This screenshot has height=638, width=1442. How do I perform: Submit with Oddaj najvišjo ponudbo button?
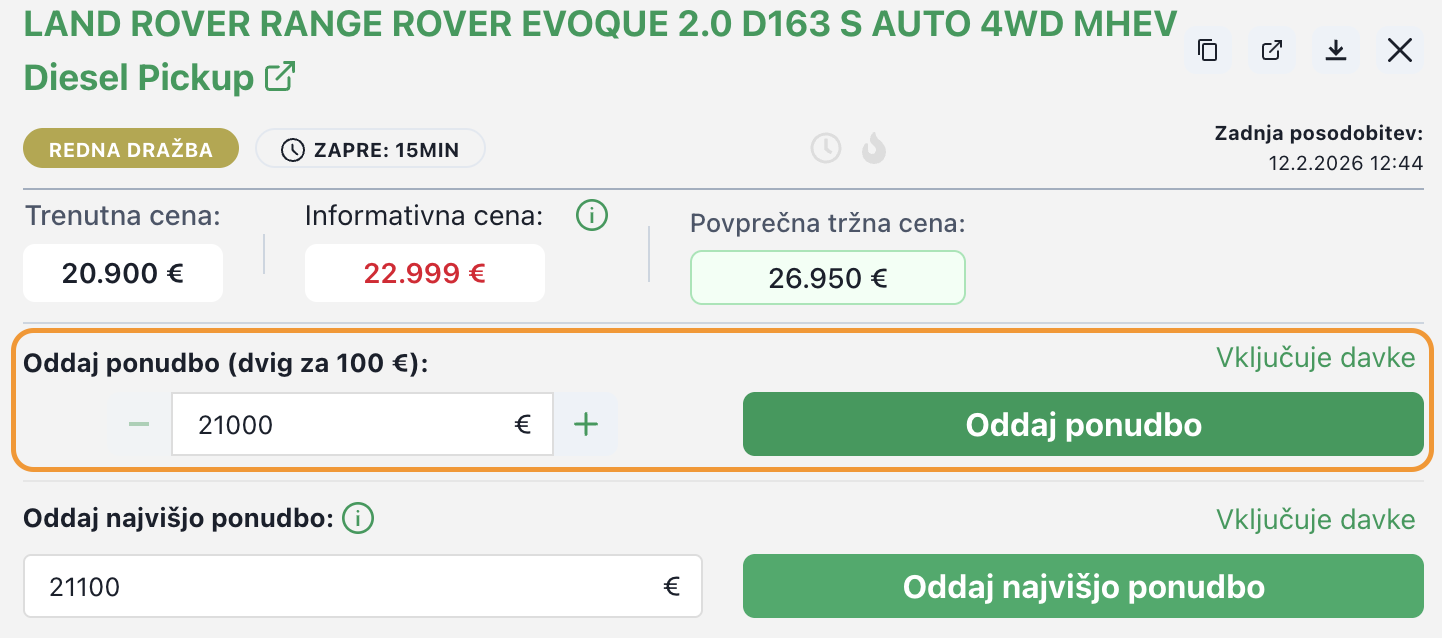click(x=1083, y=587)
